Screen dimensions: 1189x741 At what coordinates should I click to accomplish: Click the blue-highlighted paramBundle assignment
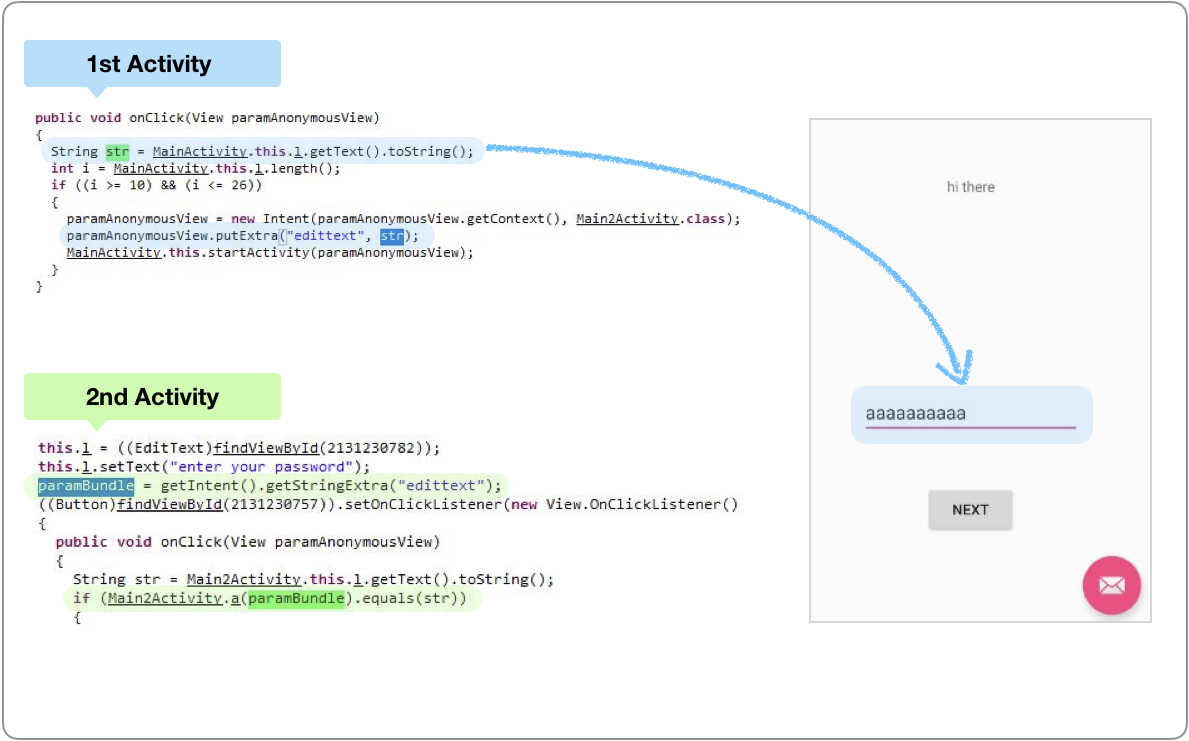[x=79, y=486]
